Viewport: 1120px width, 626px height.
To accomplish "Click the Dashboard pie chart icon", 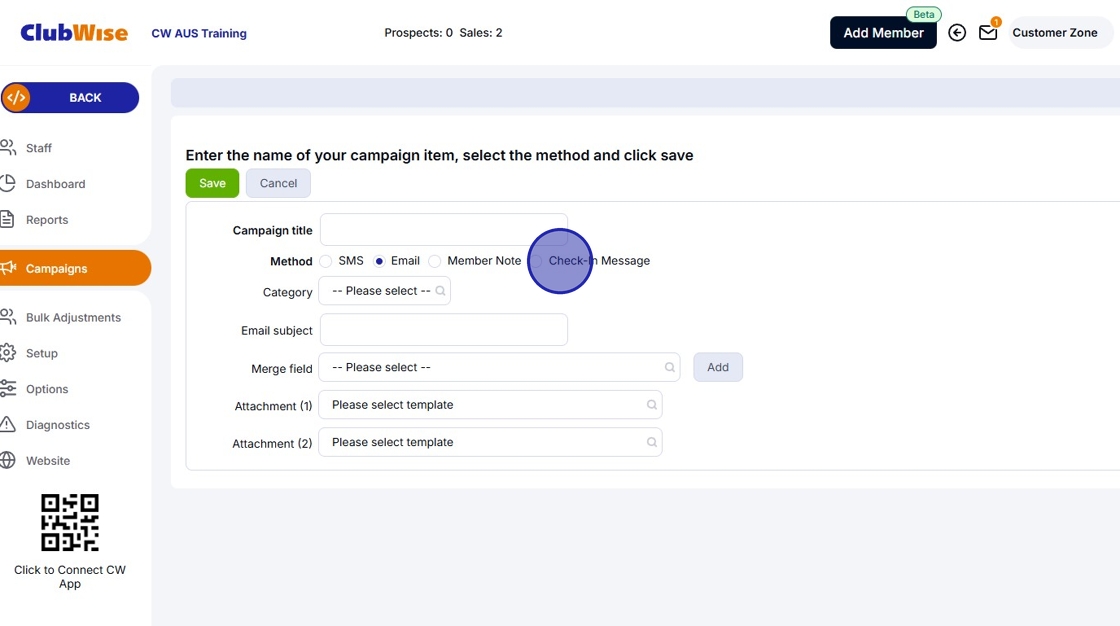I will pyautogui.click(x=8, y=183).
